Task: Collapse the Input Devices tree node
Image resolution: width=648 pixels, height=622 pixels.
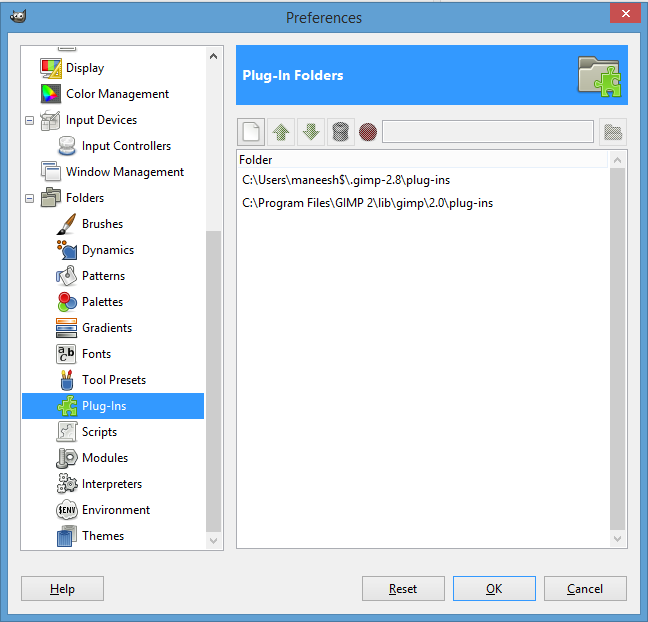Action: 29,120
